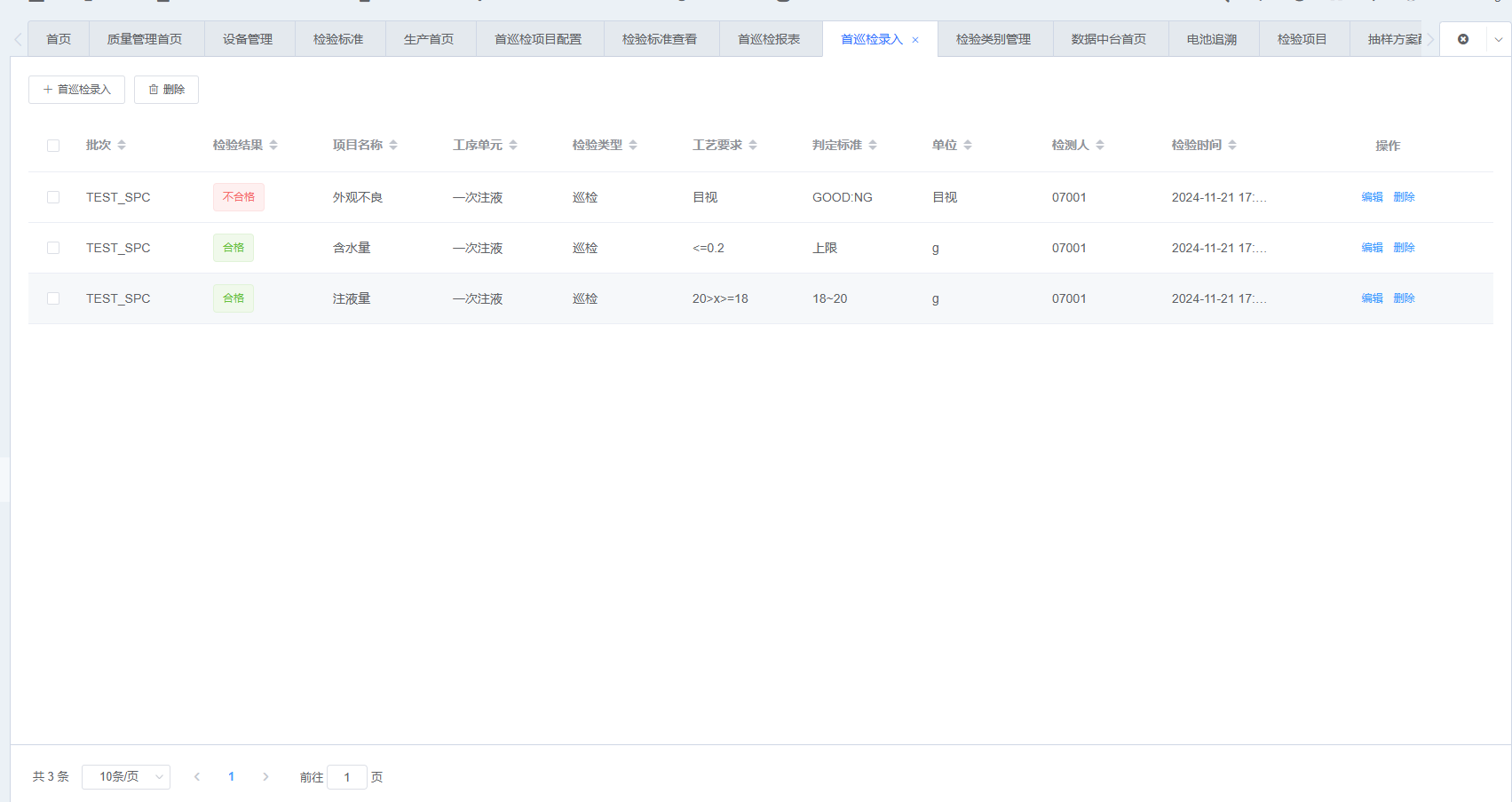The width and height of the screenshot is (1512, 802).
Task: Click the 18~20 判定标准 cell
Action: click(830, 298)
